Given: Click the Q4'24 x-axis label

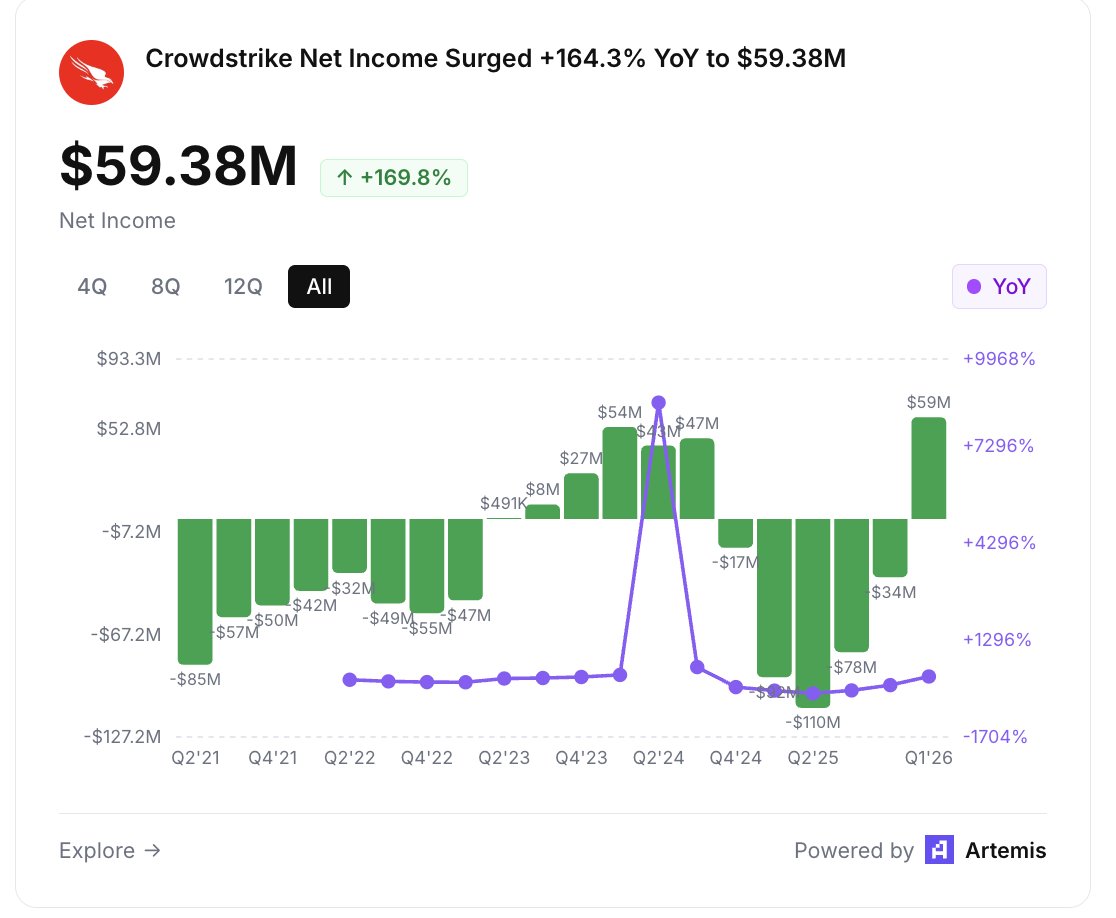Looking at the screenshot, I should (x=735, y=758).
